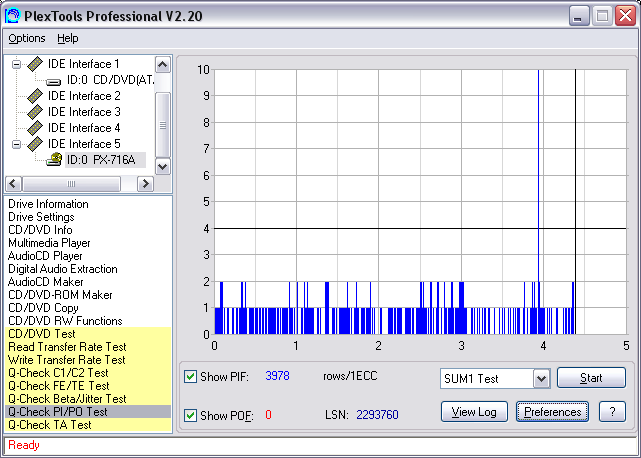Select Q-Check TA Test
The image size is (641, 458).
point(88,425)
